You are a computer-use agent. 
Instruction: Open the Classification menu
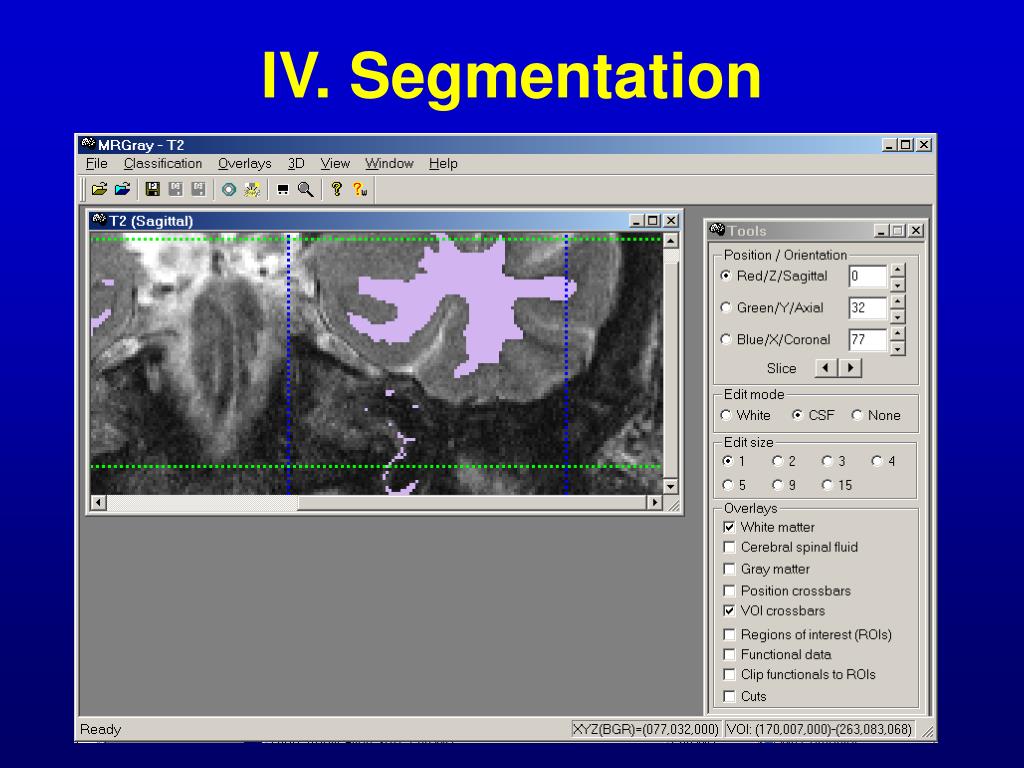[163, 163]
